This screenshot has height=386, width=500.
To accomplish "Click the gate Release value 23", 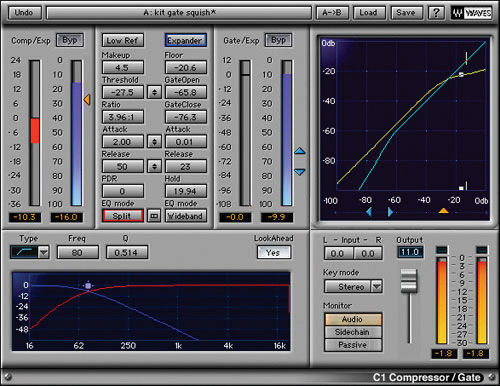I will tap(186, 166).
